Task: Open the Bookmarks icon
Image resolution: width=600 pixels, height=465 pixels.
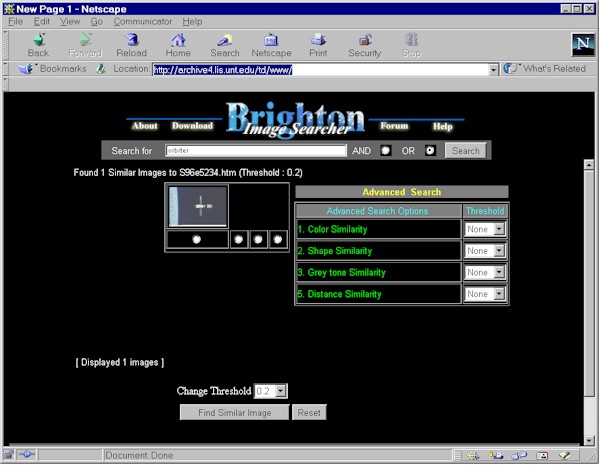Action: tap(26, 69)
